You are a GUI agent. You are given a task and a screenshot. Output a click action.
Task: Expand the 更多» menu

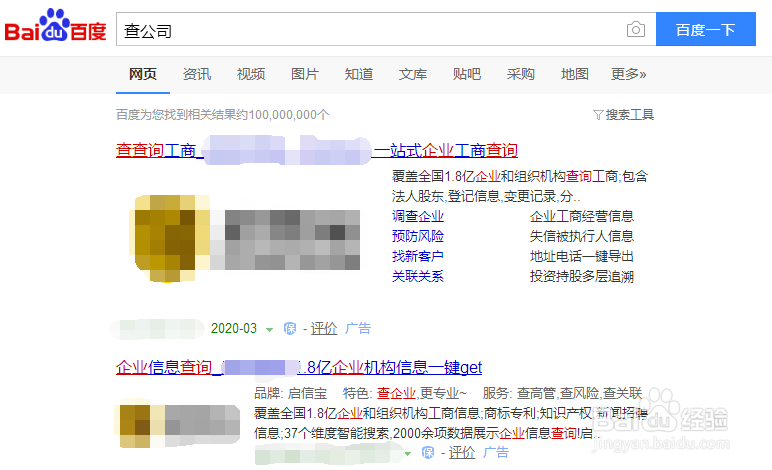[628, 74]
